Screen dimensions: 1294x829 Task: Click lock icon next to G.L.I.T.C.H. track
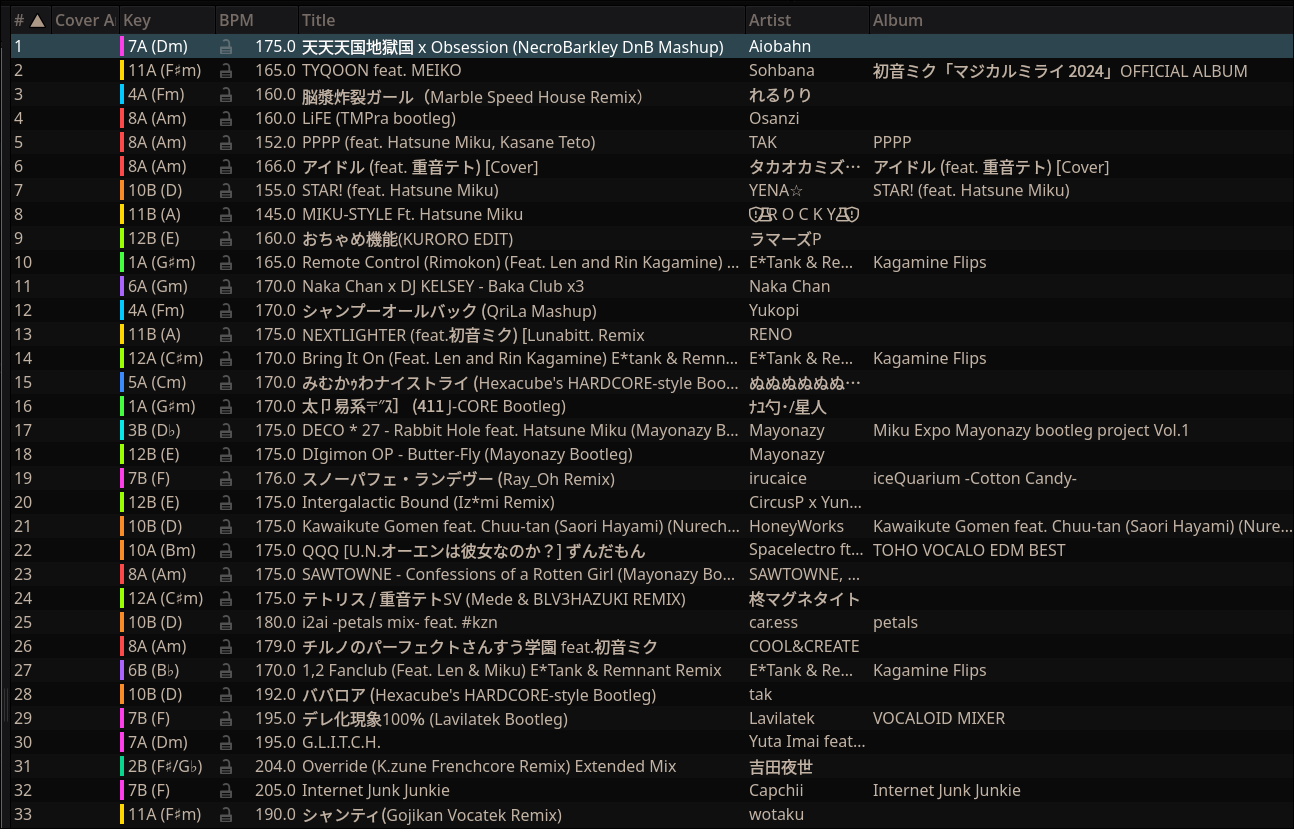tap(226, 743)
